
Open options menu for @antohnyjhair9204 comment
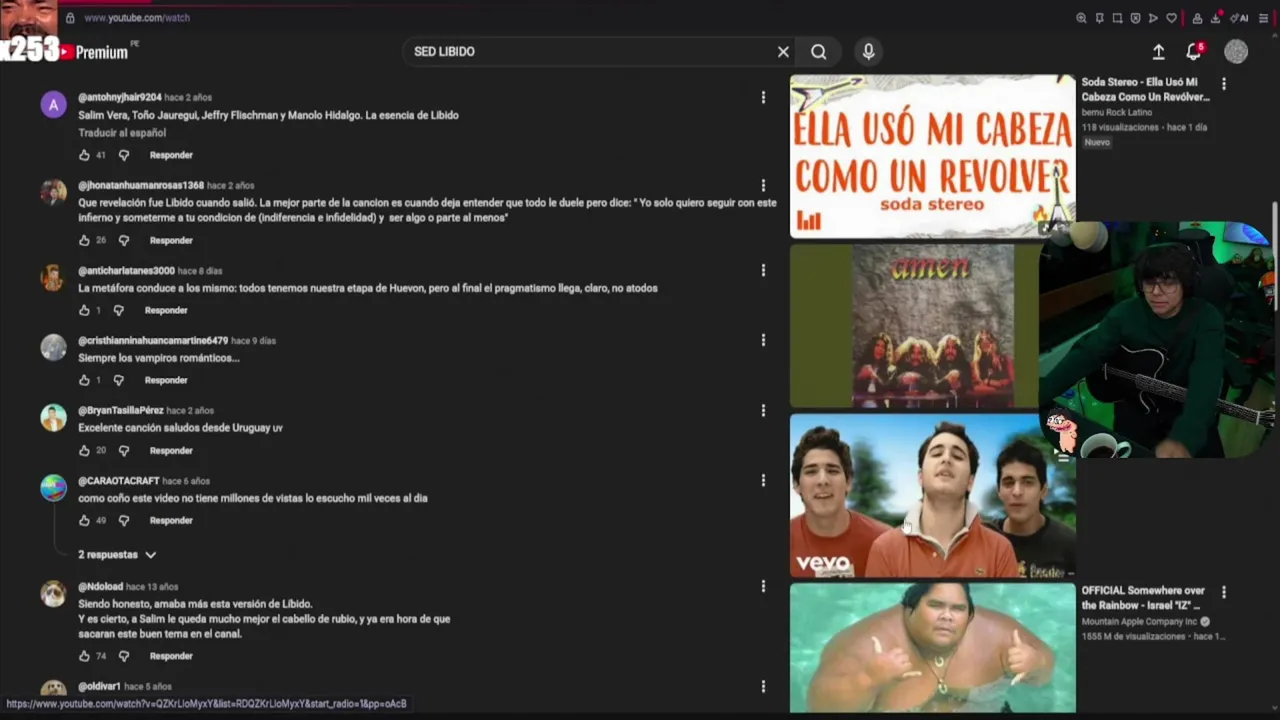pos(763,97)
